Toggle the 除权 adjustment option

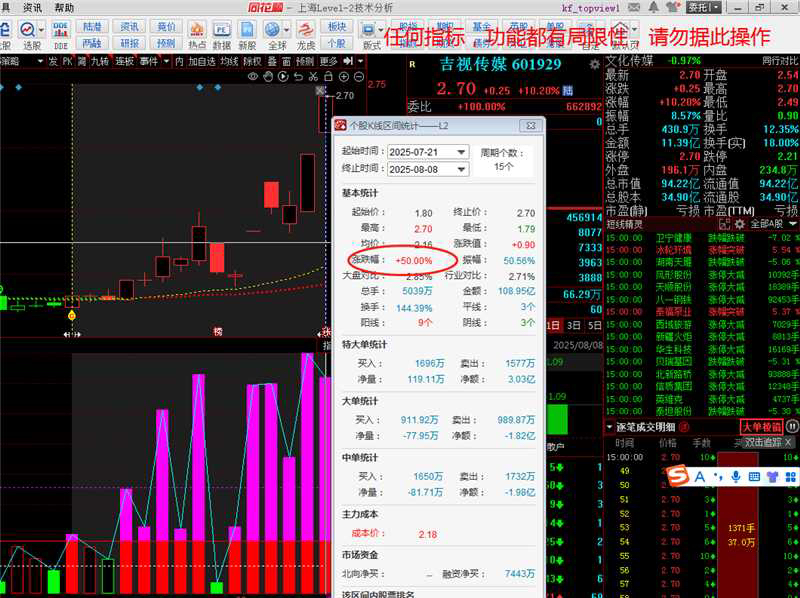tap(252, 61)
